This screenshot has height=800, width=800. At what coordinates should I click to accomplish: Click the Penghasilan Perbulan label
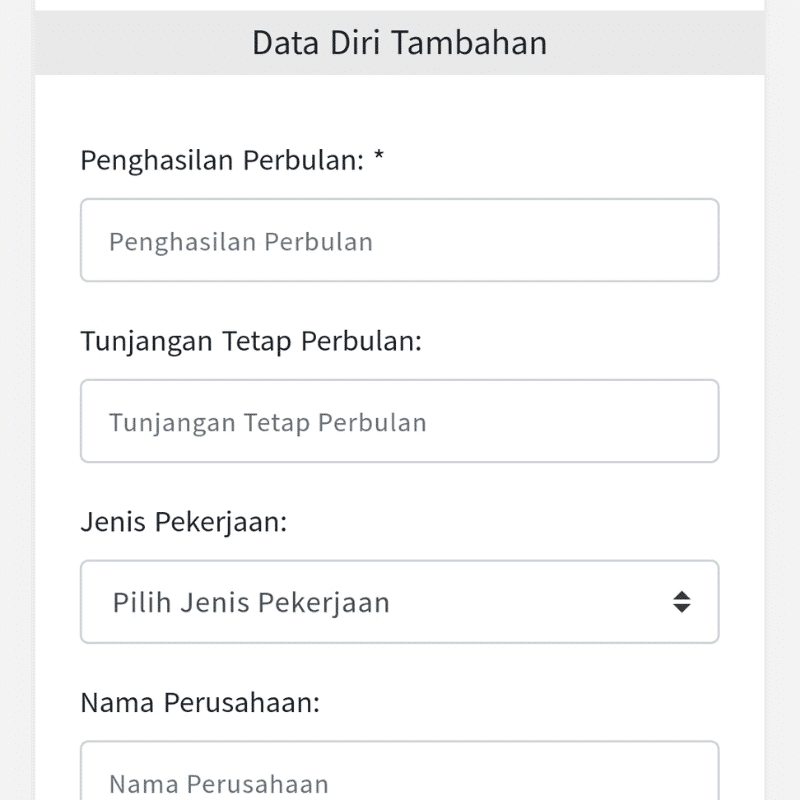[222, 159]
